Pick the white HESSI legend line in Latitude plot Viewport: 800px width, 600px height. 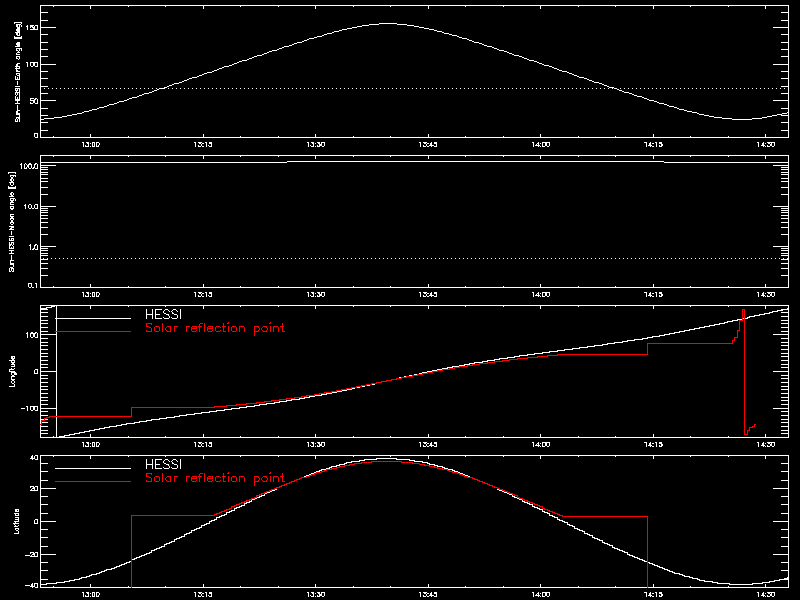[x=93, y=468]
